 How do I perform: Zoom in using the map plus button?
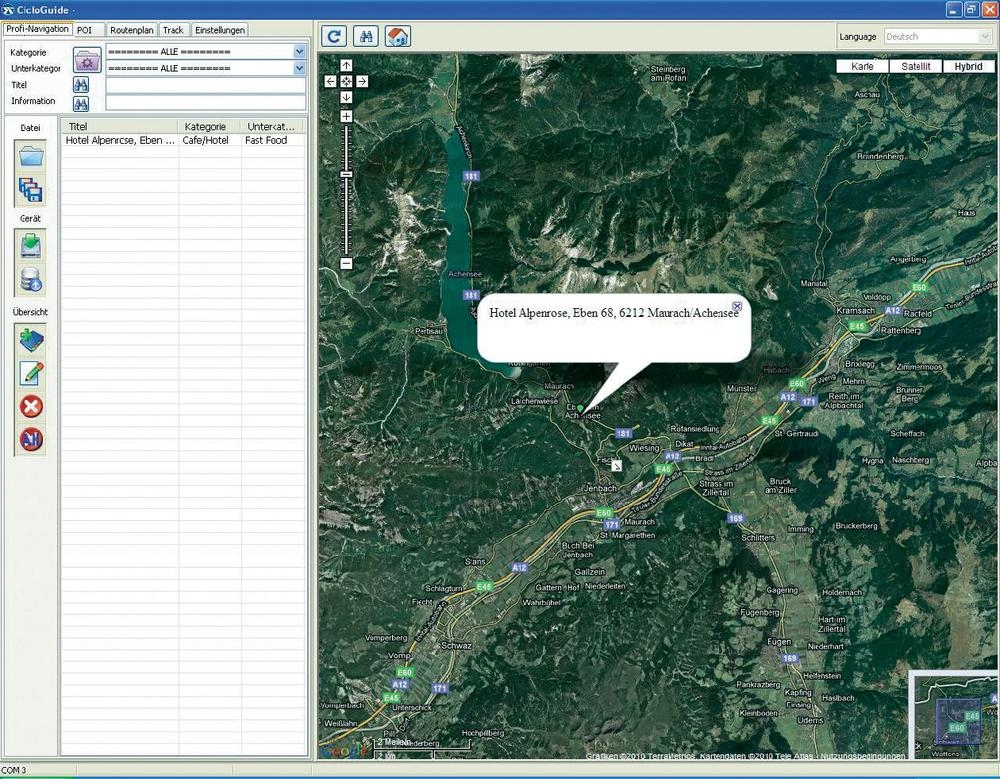click(x=346, y=117)
